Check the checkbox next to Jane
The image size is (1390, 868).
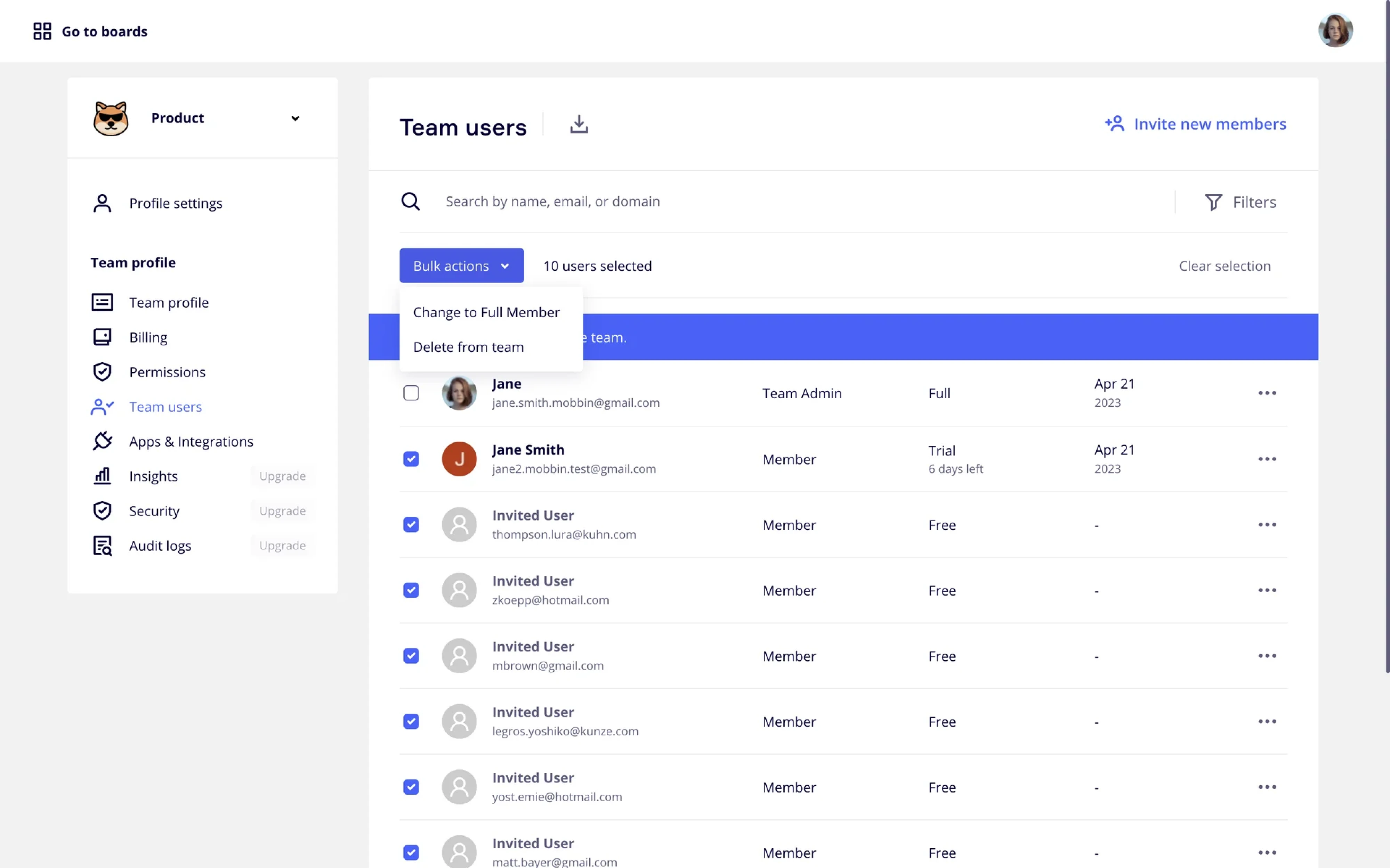[411, 393]
